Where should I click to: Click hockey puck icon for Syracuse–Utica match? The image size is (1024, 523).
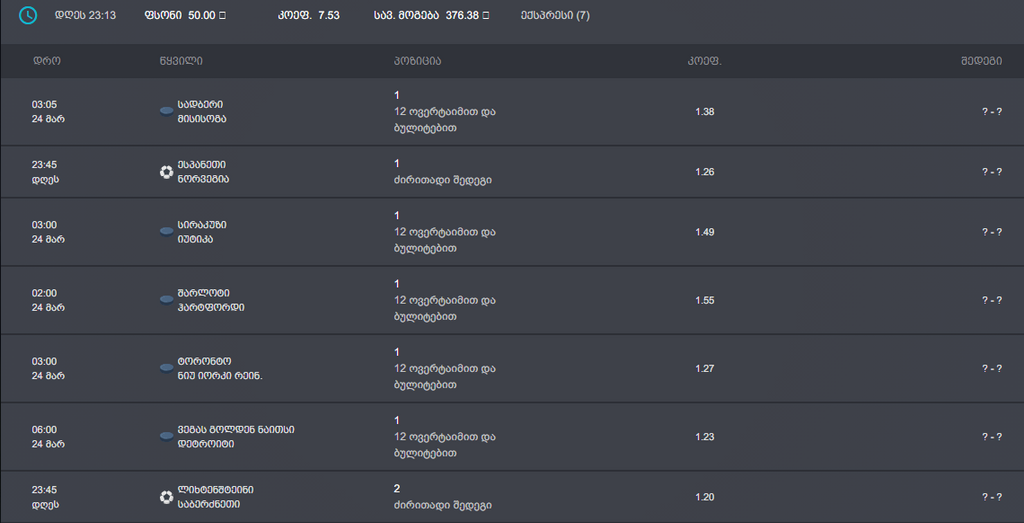(166, 232)
